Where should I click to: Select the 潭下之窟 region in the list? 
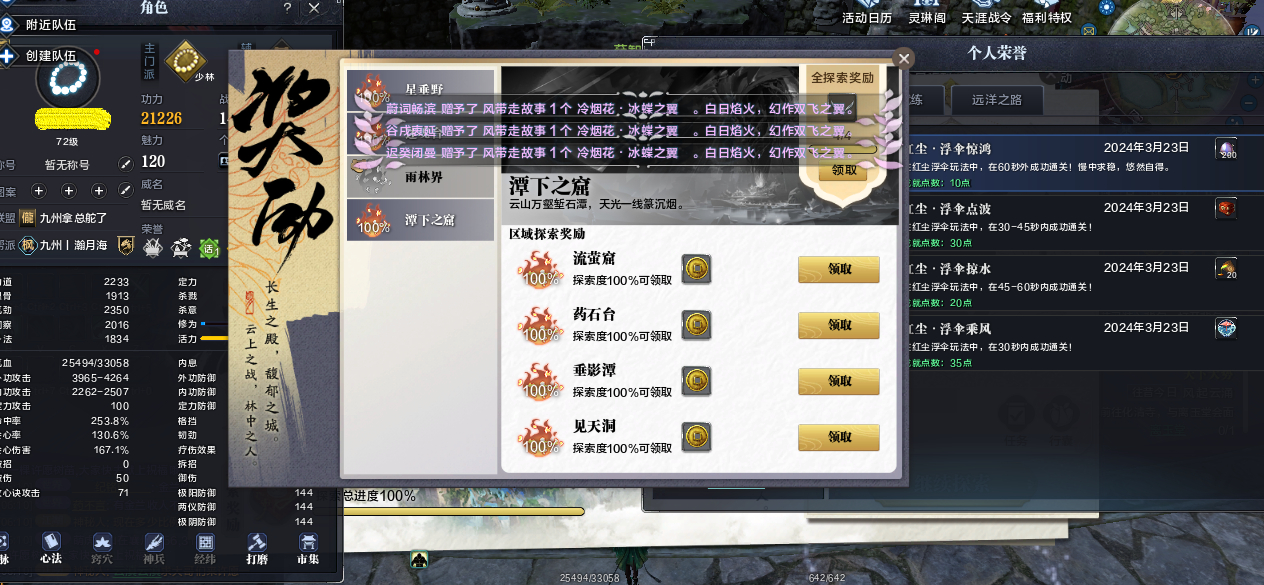421,220
